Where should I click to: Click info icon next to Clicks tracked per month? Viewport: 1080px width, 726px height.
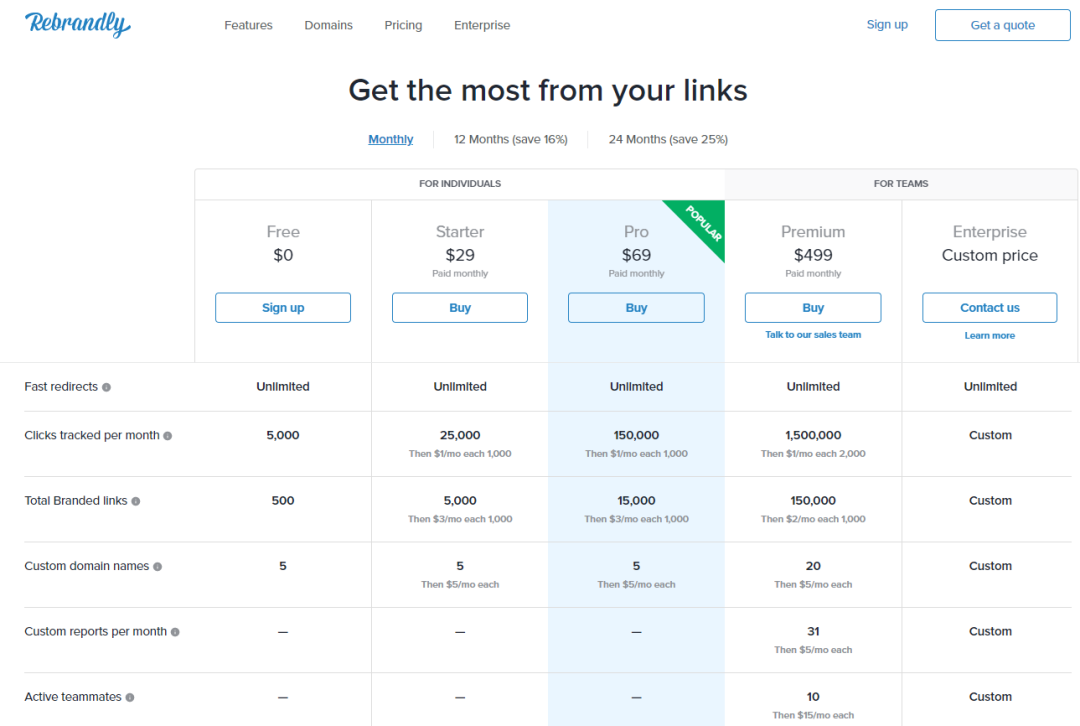[x=167, y=436]
